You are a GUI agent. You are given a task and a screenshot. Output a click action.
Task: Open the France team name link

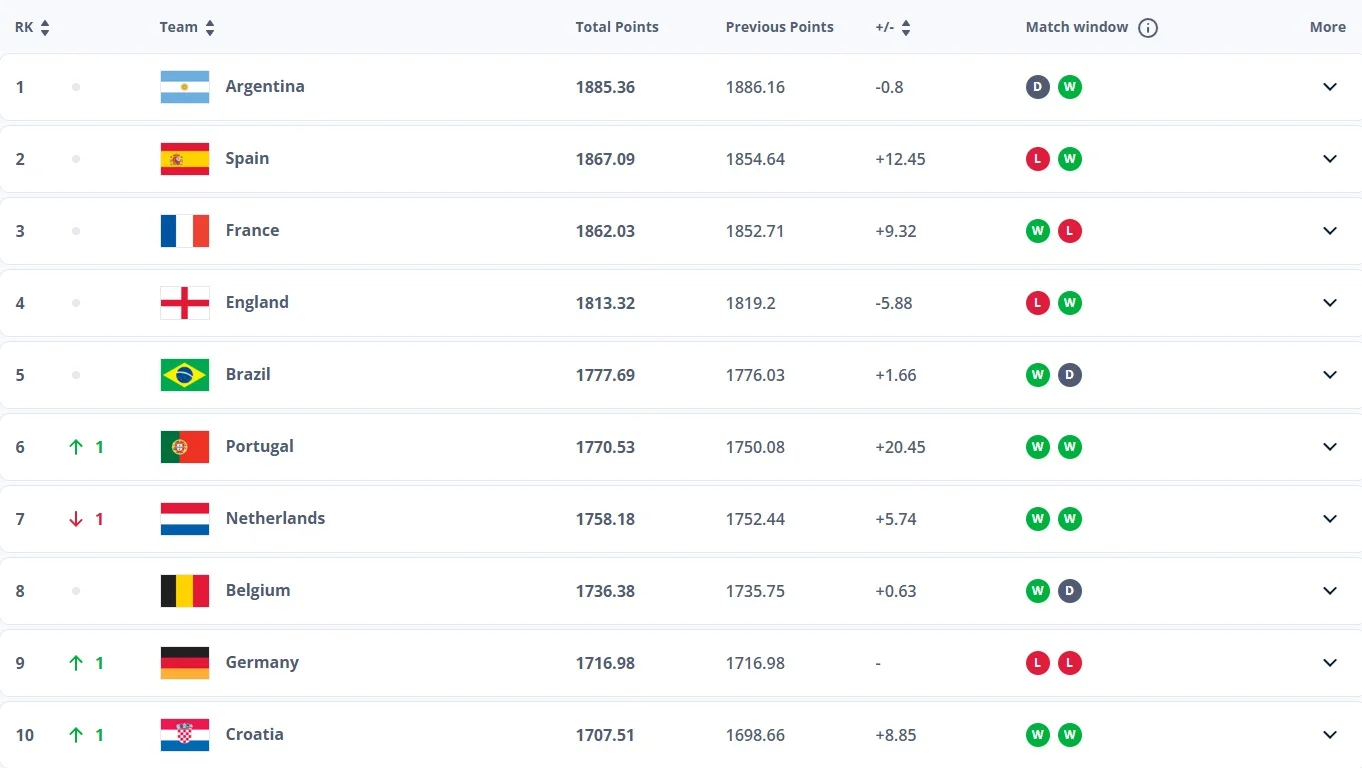coord(252,231)
